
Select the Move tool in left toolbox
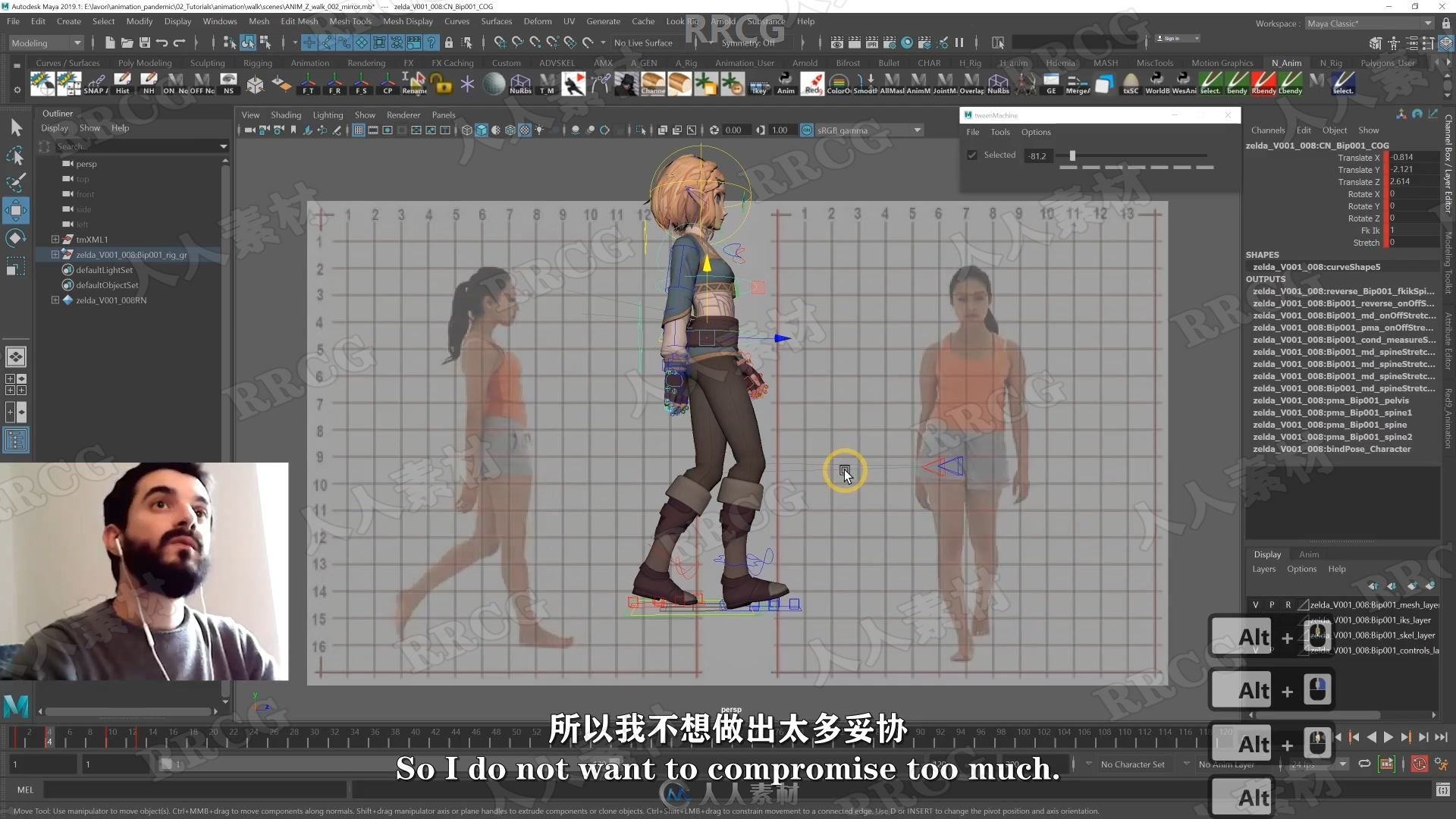coord(16,210)
